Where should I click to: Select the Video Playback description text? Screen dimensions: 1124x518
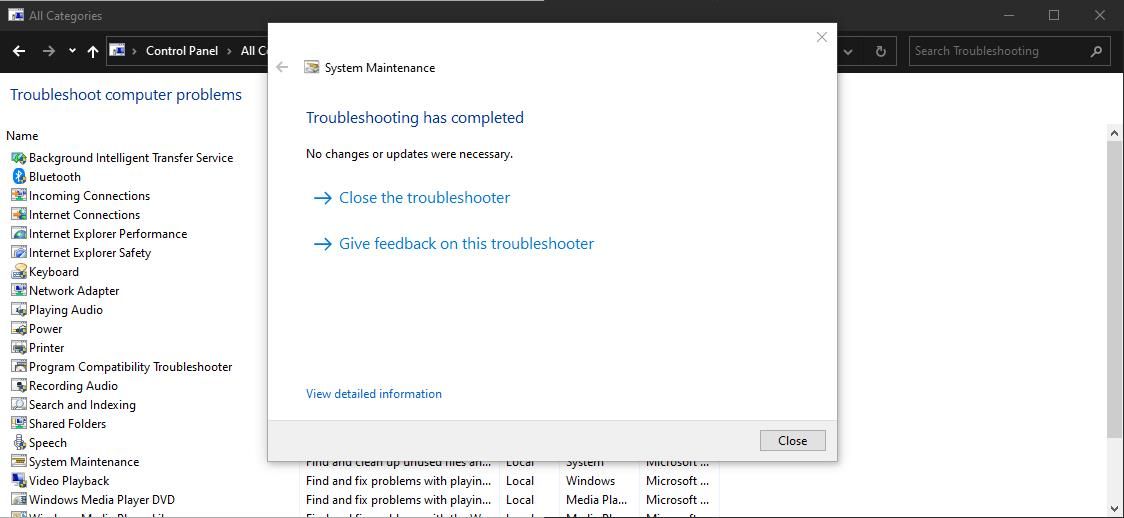[x=399, y=481]
